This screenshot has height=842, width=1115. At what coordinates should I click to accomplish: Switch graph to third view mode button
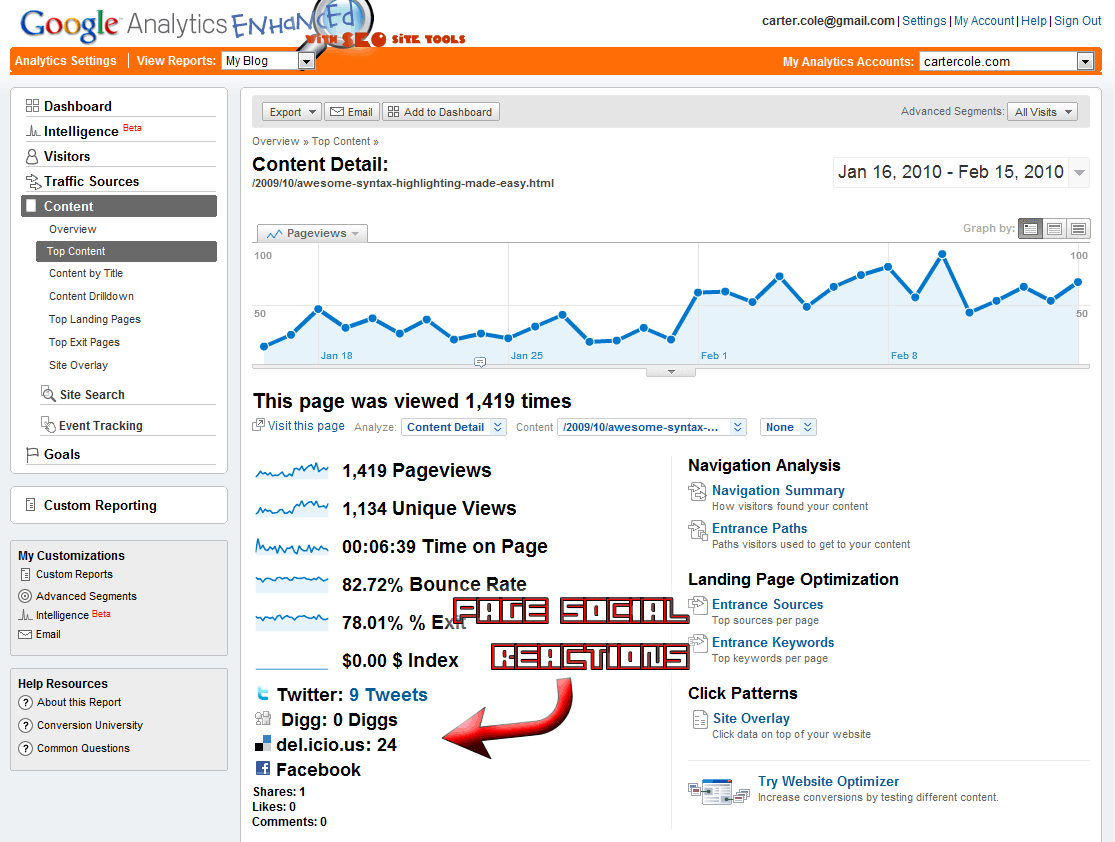tap(1078, 229)
